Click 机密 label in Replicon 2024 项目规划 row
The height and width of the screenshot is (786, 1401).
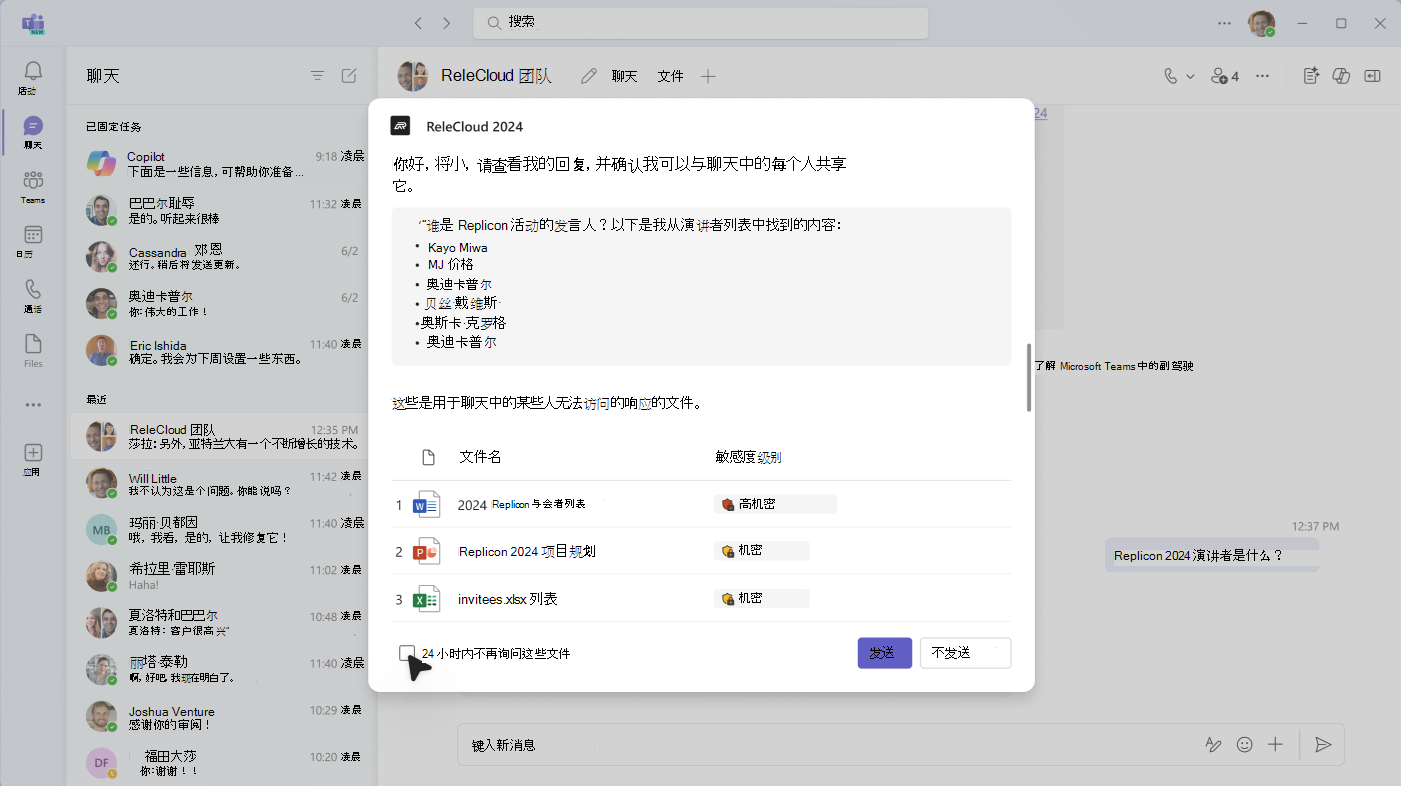pyautogui.click(x=762, y=551)
